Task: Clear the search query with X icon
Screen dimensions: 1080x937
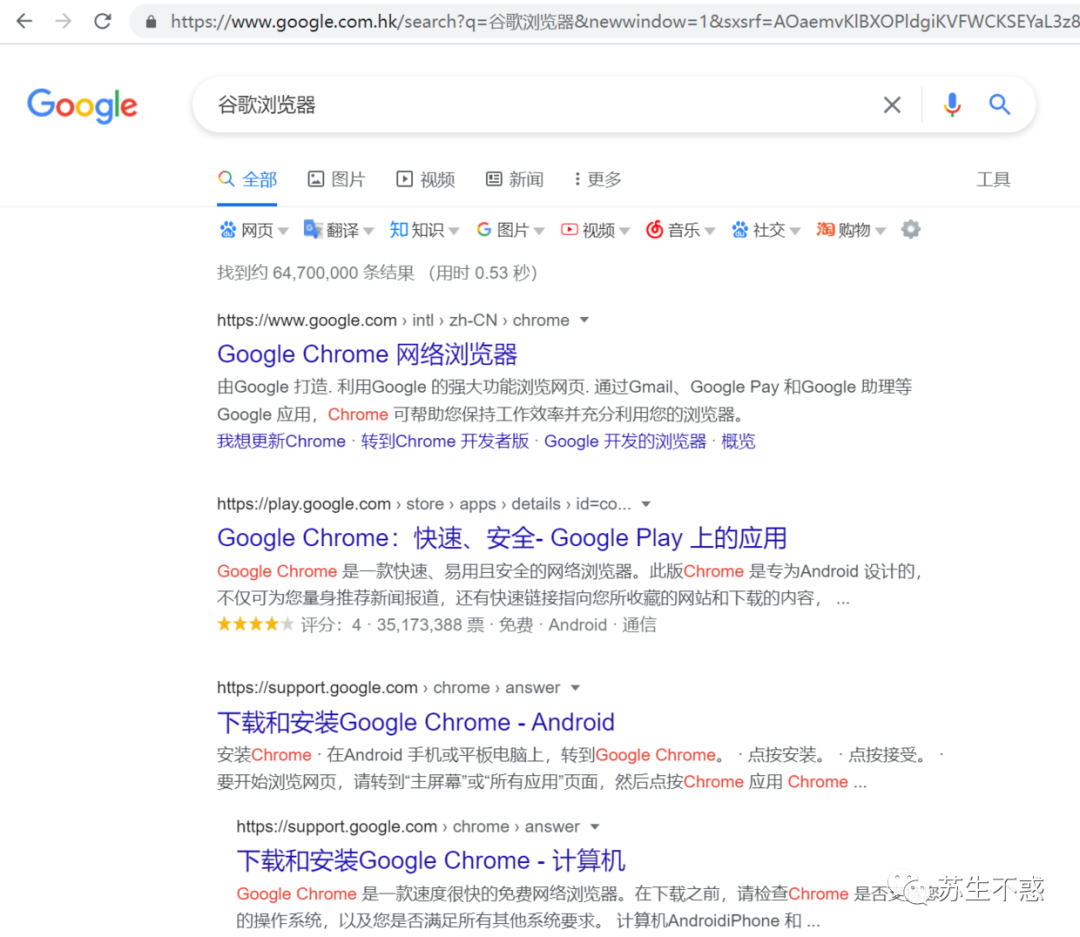Action: [892, 105]
